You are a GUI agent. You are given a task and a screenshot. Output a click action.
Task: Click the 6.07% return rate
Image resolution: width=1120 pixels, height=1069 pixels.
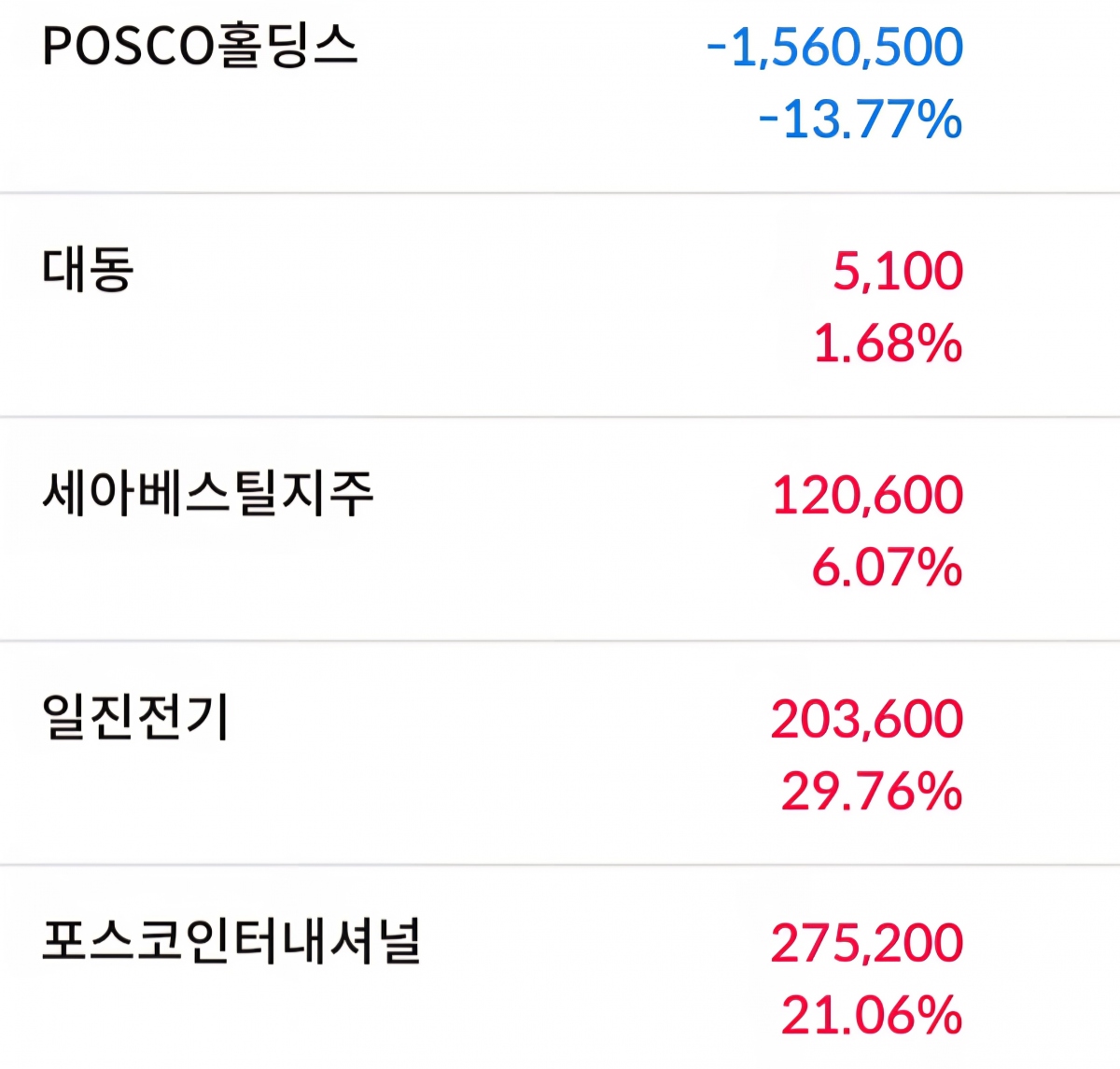pyautogui.click(x=886, y=568)
